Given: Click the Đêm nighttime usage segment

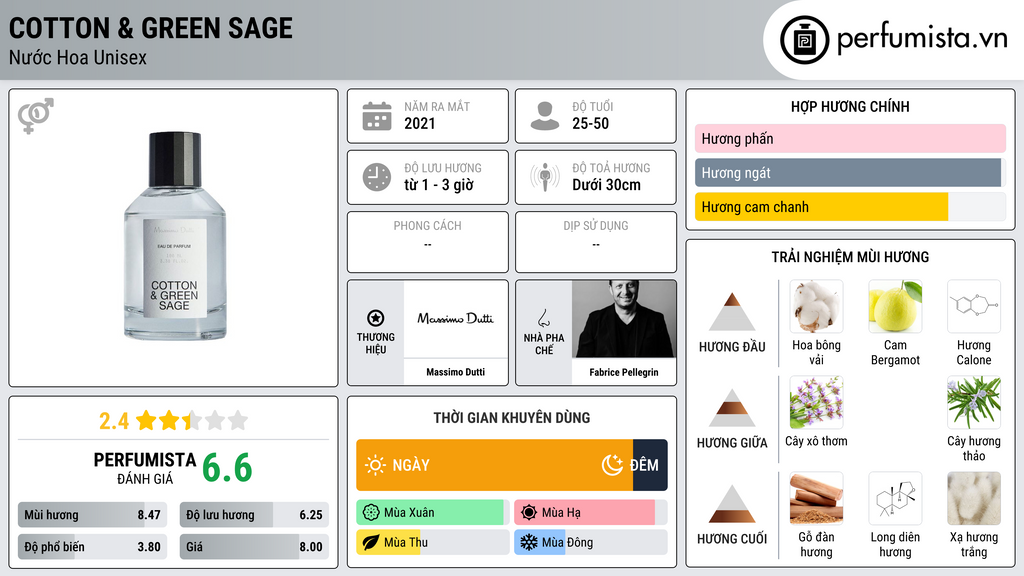Looking at the screenshot, I should tap(650, 465).
